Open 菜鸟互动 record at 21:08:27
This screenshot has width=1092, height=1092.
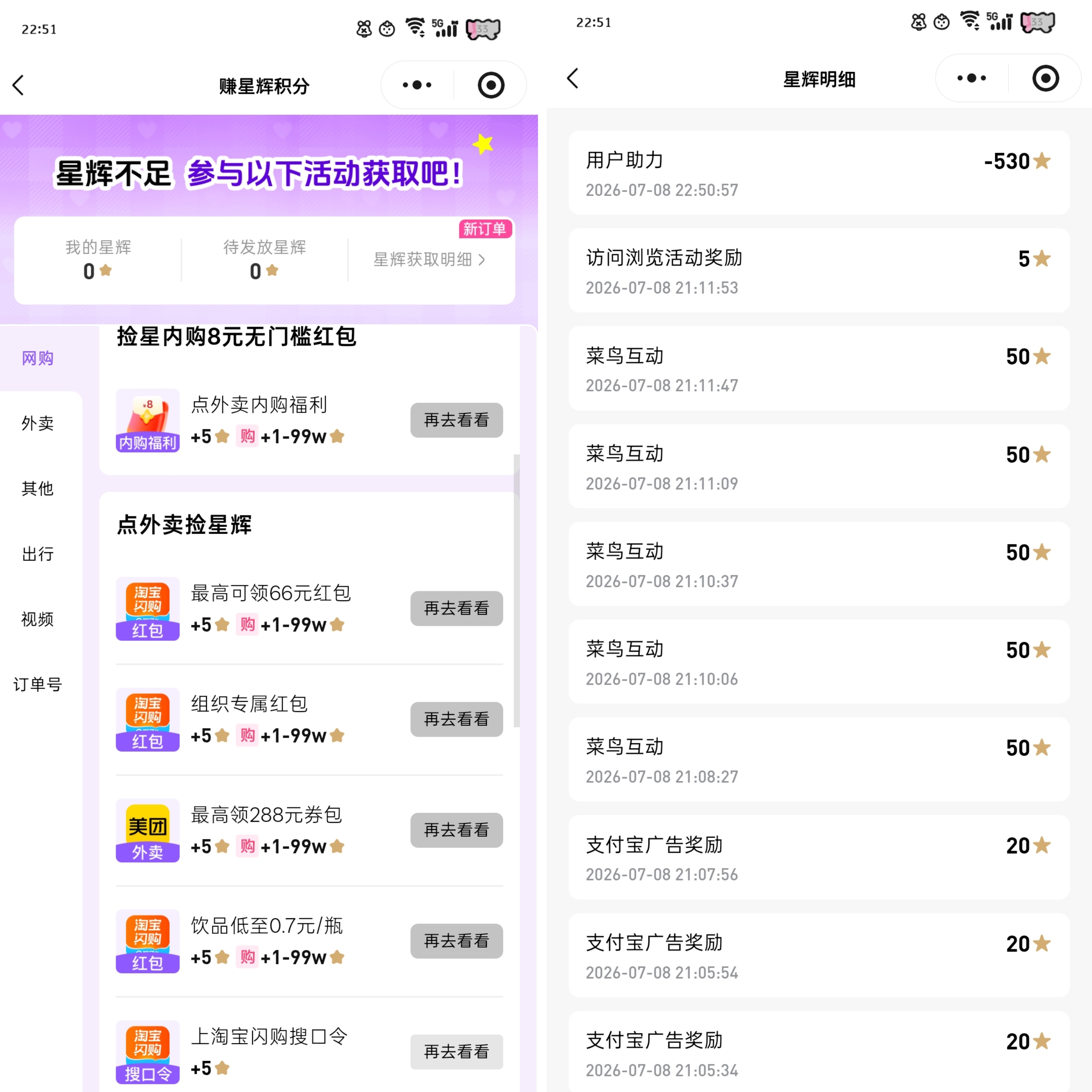(818, 759)
